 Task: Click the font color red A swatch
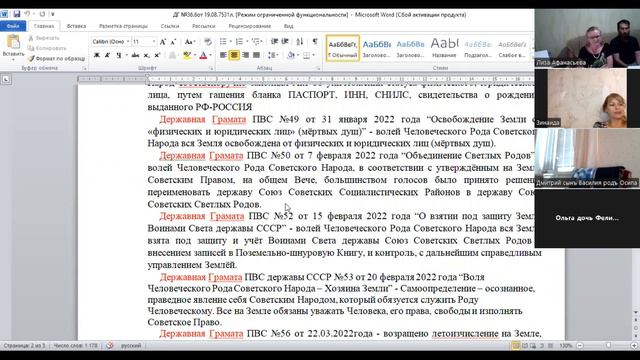click(x=203, y=55)
